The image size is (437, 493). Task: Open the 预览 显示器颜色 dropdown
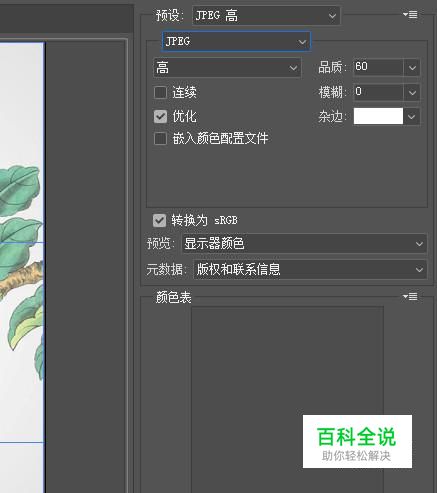point(304,244)
